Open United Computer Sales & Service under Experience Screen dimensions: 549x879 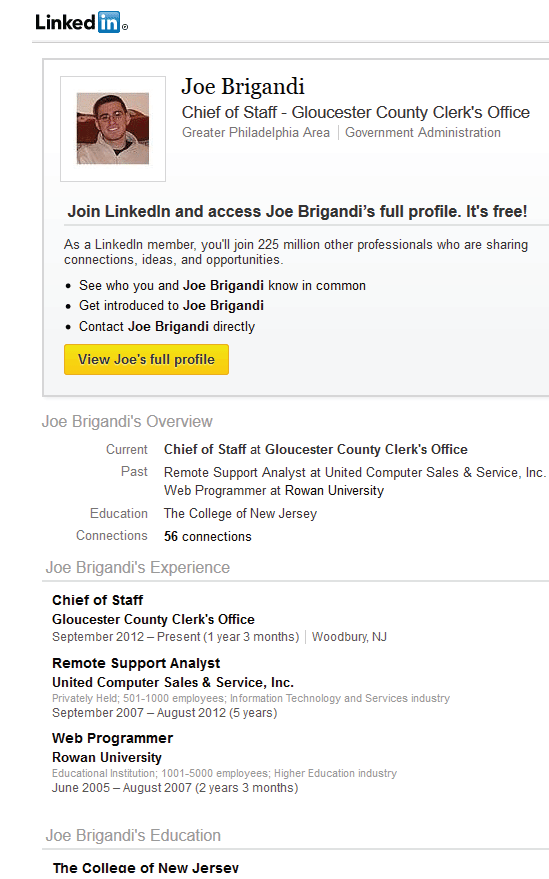(x=173, y=682)
